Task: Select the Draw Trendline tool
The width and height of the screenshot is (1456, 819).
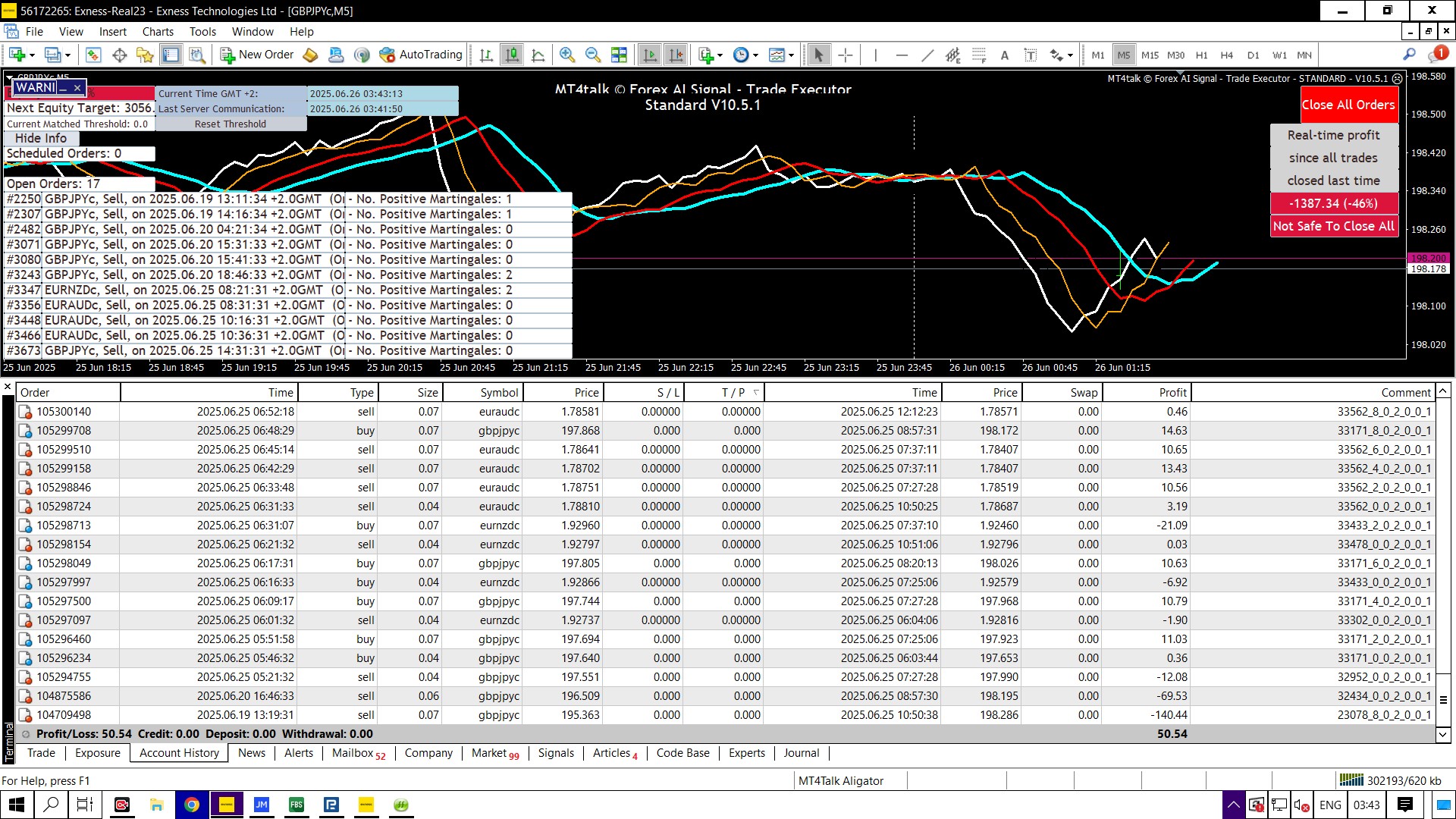Action: (927, 55)
